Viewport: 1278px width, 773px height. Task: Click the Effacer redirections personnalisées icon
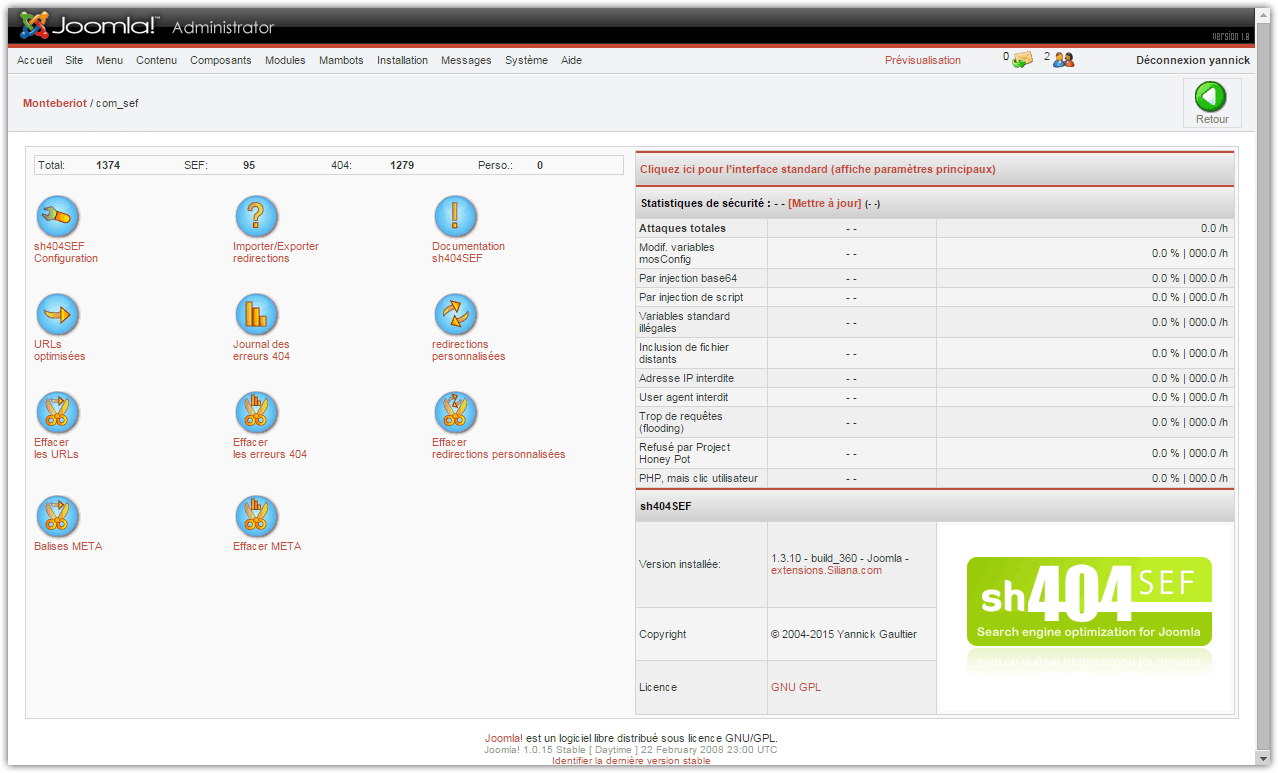[x=455, y=412]
